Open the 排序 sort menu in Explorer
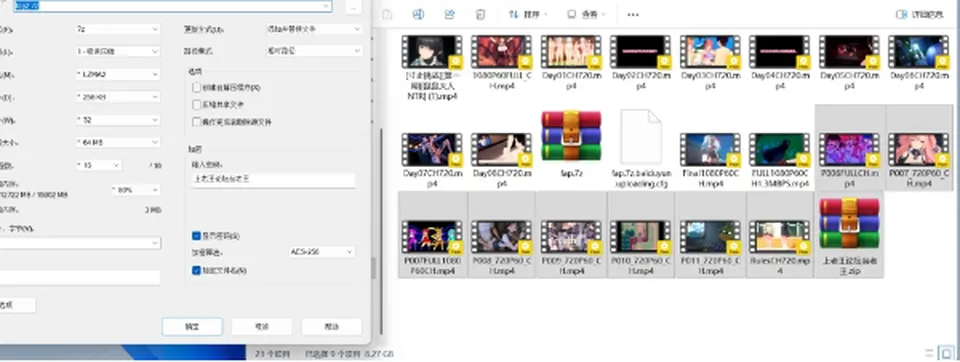 point(528,14)
